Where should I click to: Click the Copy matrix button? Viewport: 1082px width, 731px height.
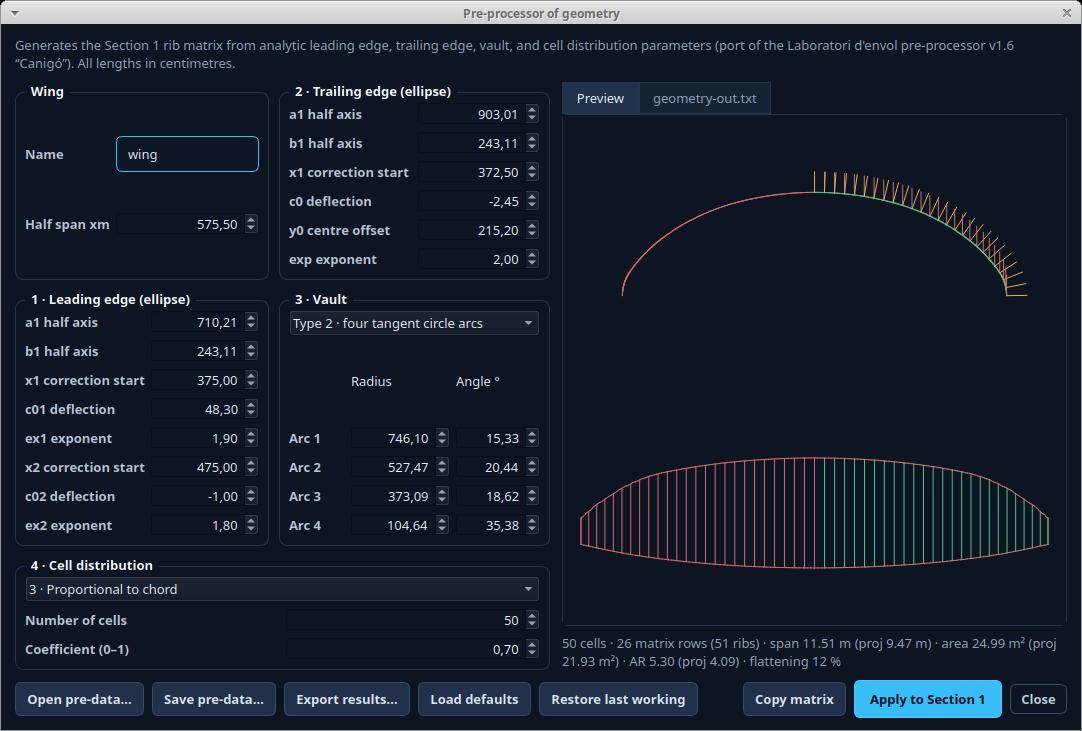click(x=794, y=699)
